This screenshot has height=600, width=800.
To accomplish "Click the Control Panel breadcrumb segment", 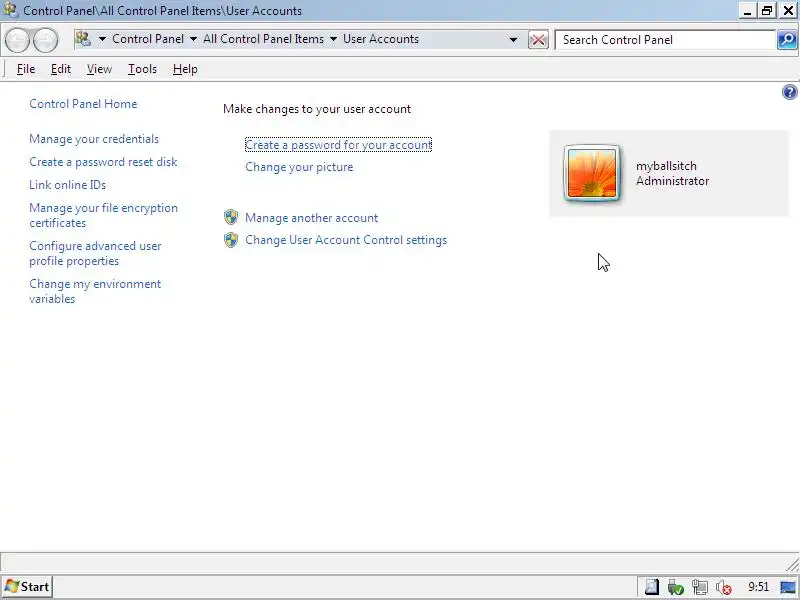I will (x=148, y=39).
